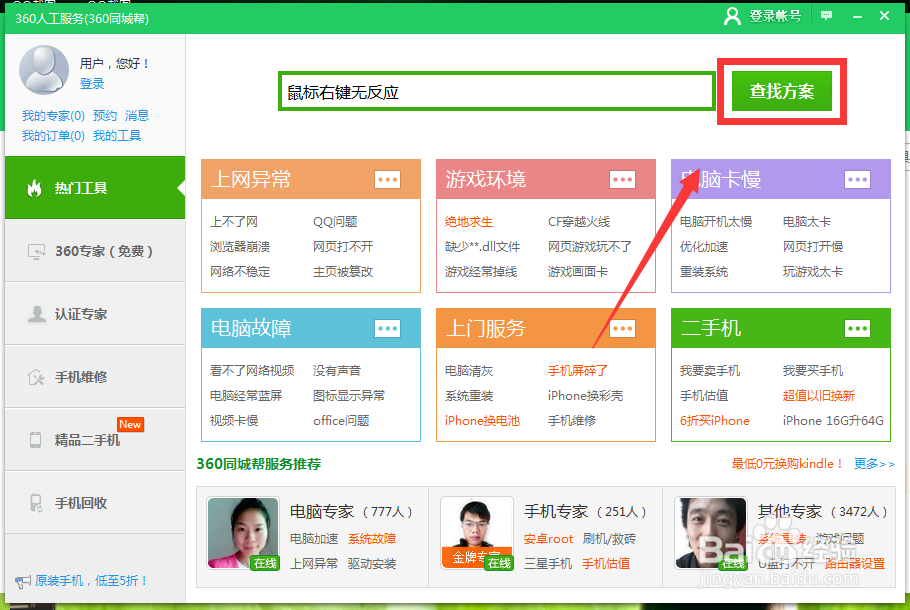Click 登录帐号 in the title bar
Screen dimensions: 910x610
click(x=775, y=16)
